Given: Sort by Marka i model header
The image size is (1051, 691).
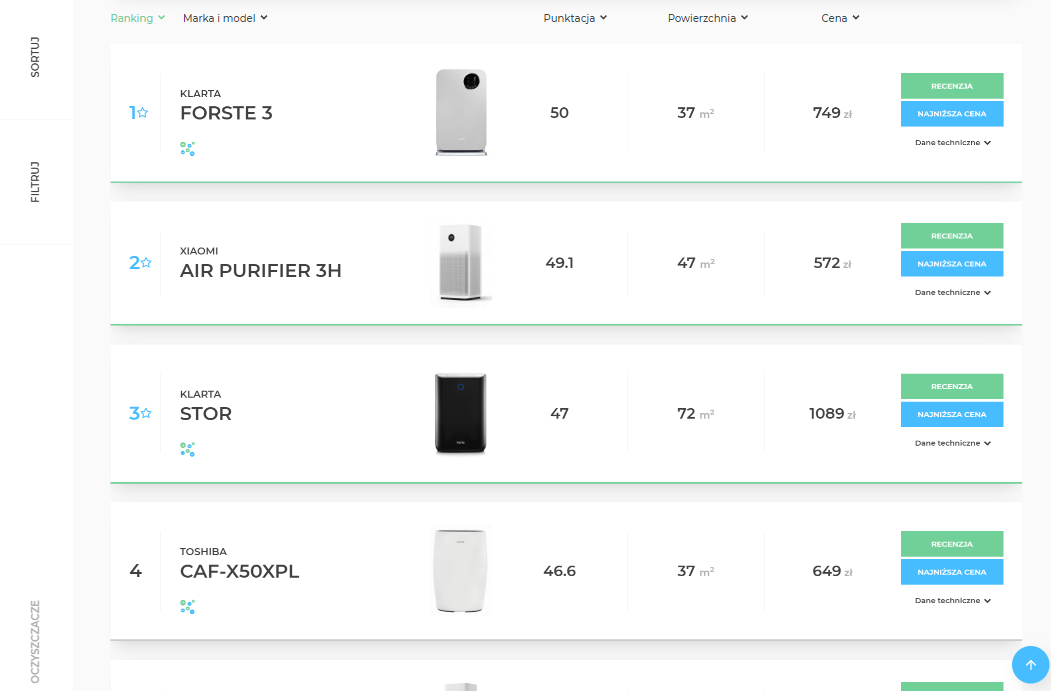Looking at the screenshot, I should coord(225,18).
